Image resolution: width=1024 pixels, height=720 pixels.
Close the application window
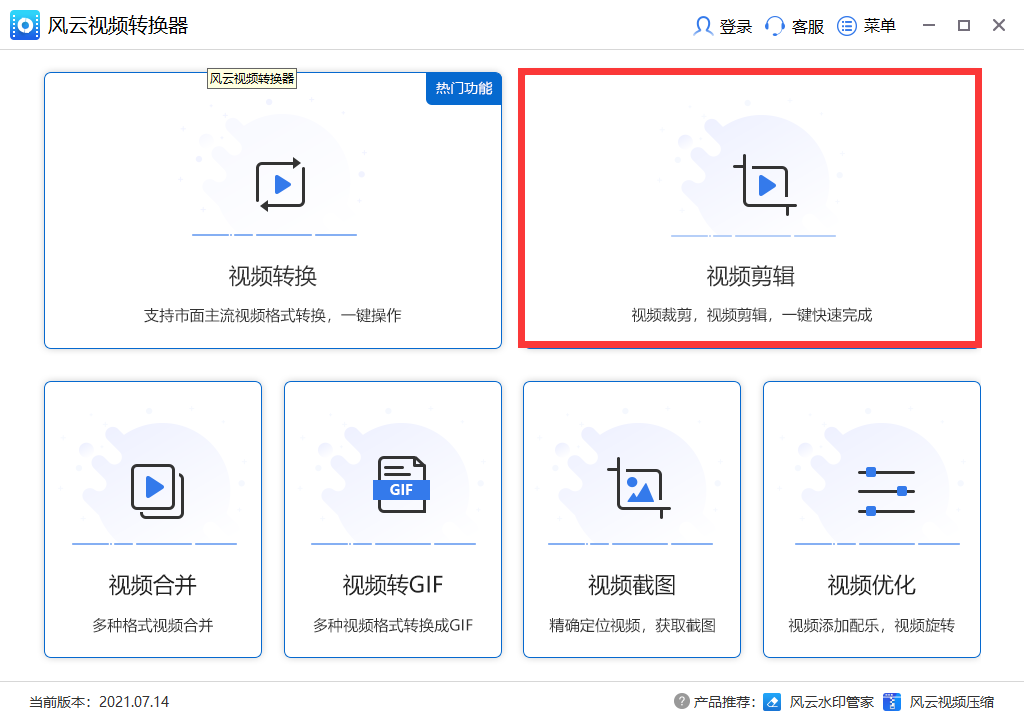click(x=999, y=25)
